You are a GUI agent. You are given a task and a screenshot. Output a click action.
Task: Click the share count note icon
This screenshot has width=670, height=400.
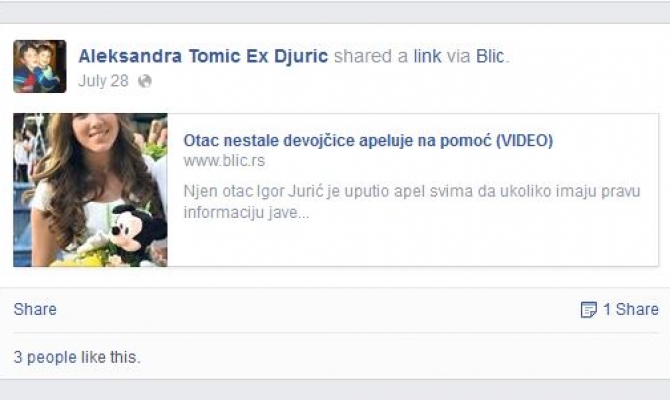pos(589,310)
